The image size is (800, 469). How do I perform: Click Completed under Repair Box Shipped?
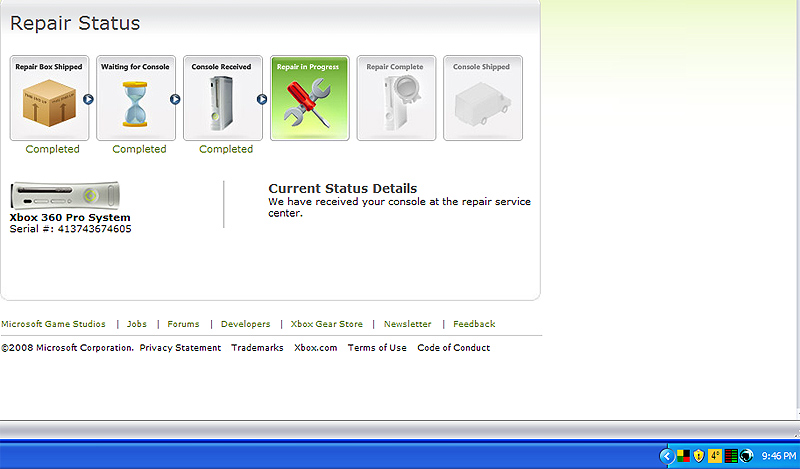pos(53,149)
